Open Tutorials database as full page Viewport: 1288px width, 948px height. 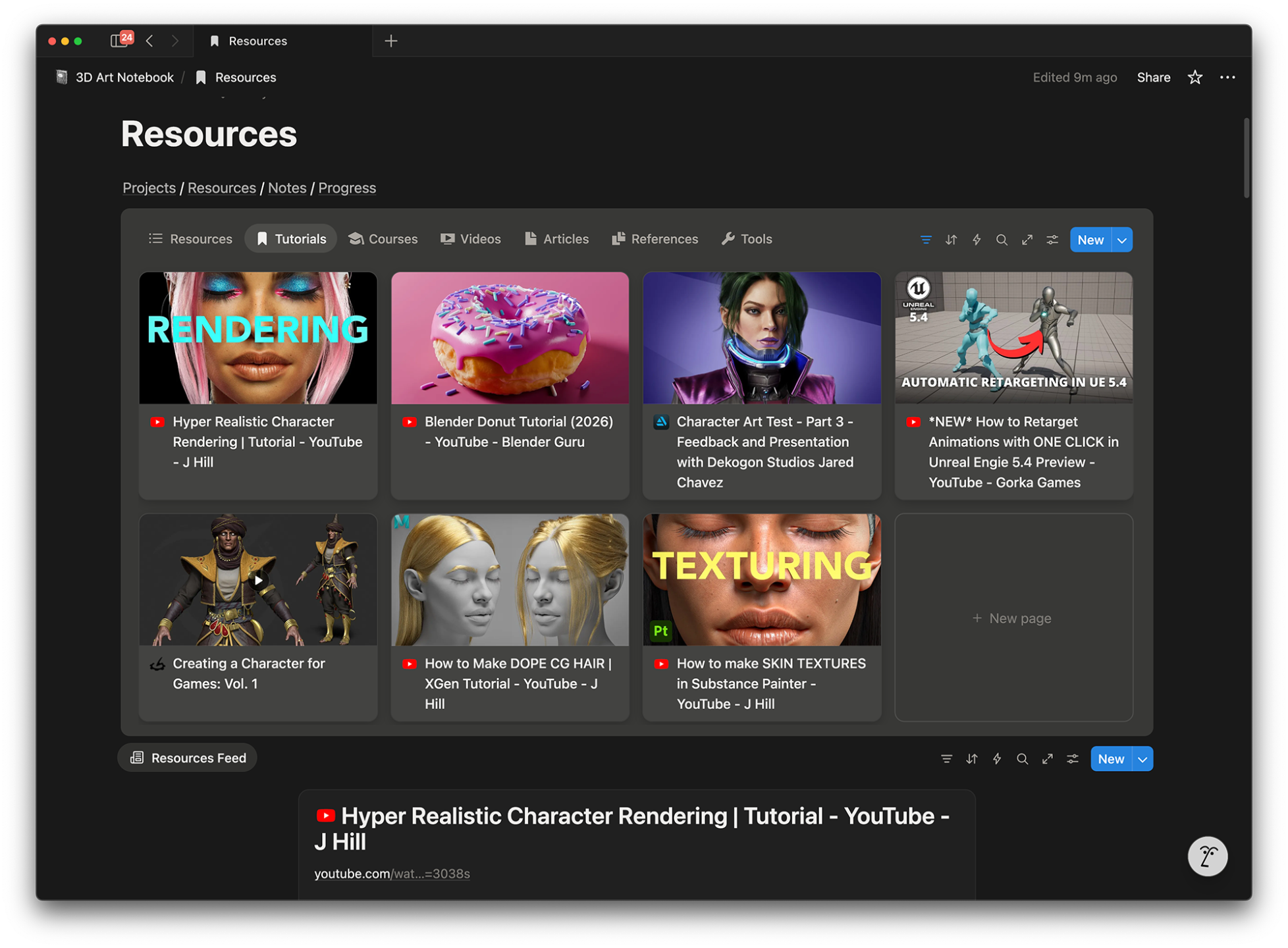(1027, 240)
